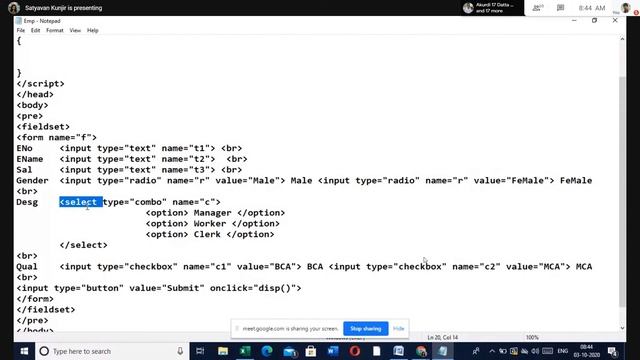Click the onclick="disp()" text
This screenshot has width=640, height=360.
[x=253, y=288]
